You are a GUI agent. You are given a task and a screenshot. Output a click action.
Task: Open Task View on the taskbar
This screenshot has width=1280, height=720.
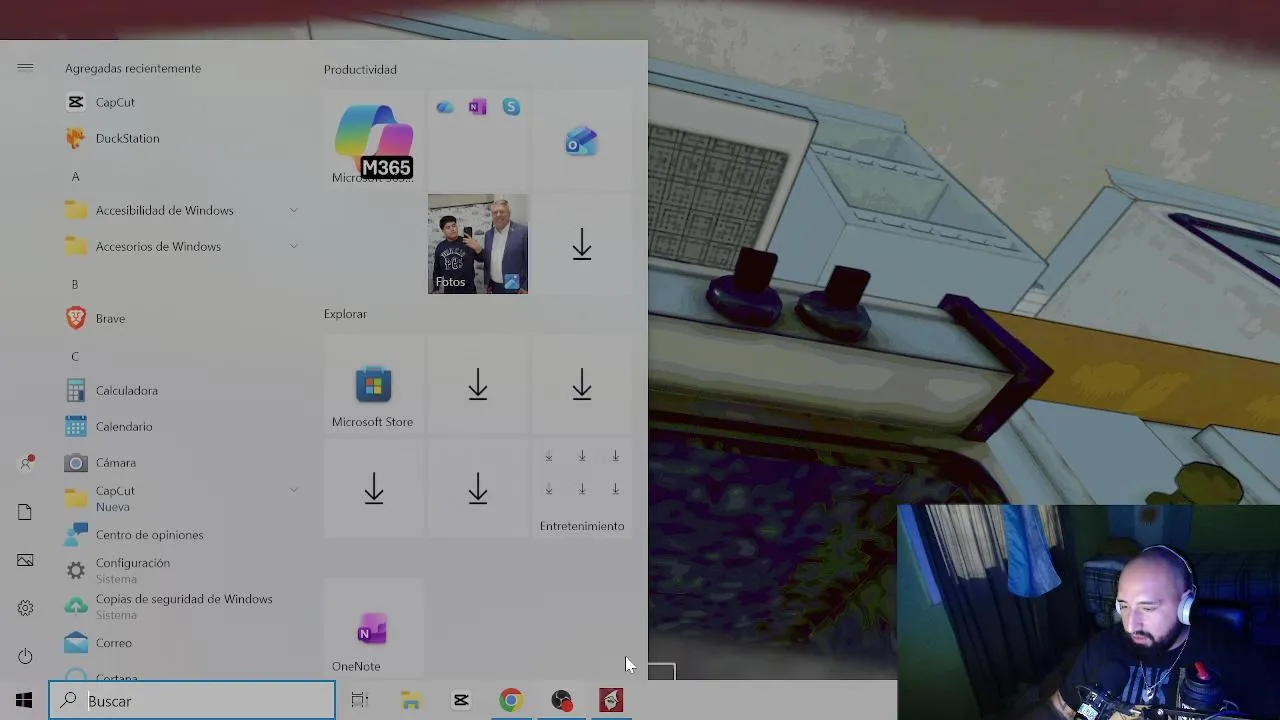point(360,700)
